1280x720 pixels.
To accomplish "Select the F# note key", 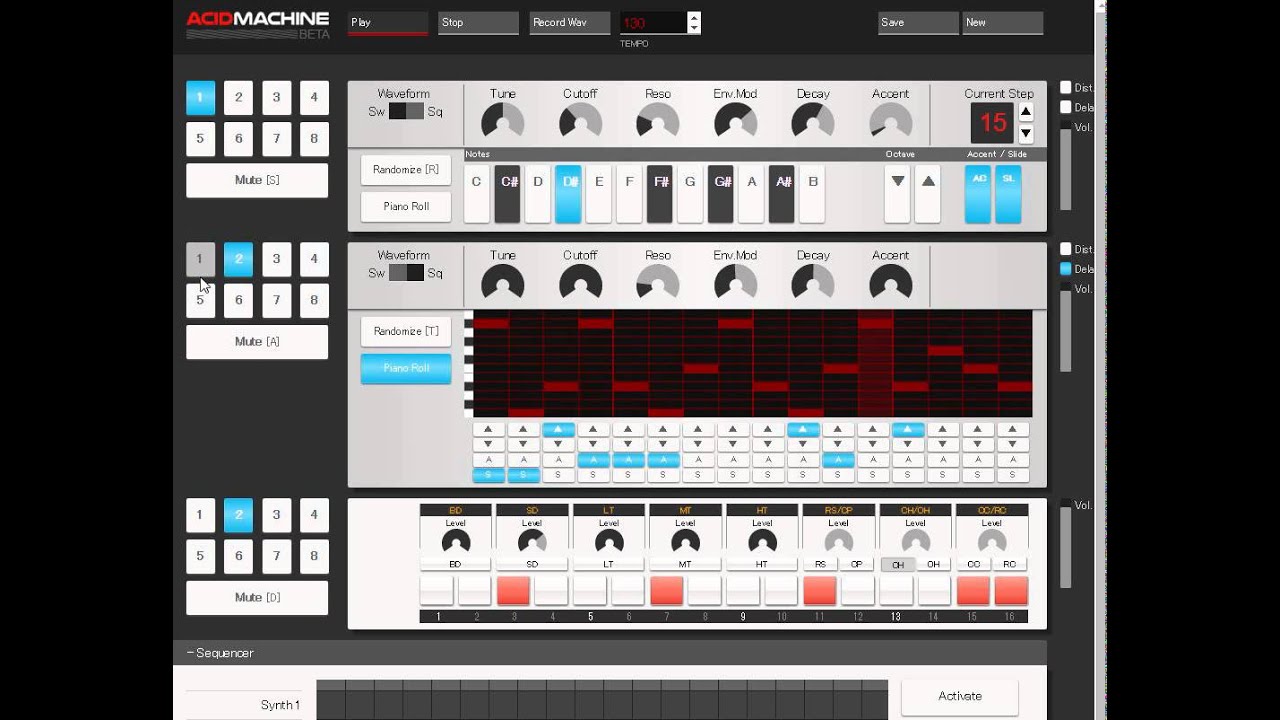I will tap(660, 193).
